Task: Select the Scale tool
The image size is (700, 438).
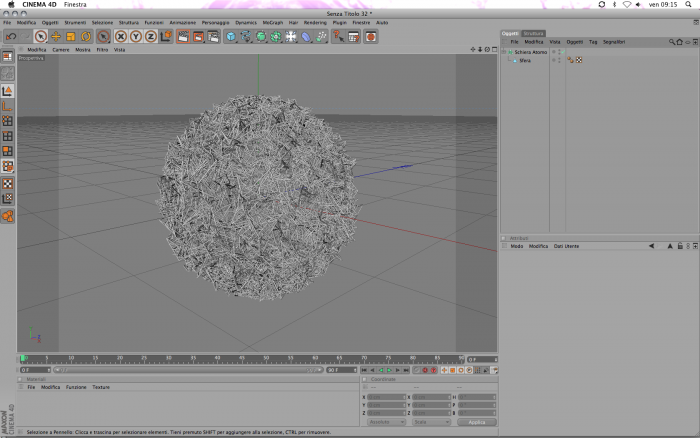Action: [x=71, y=37]
